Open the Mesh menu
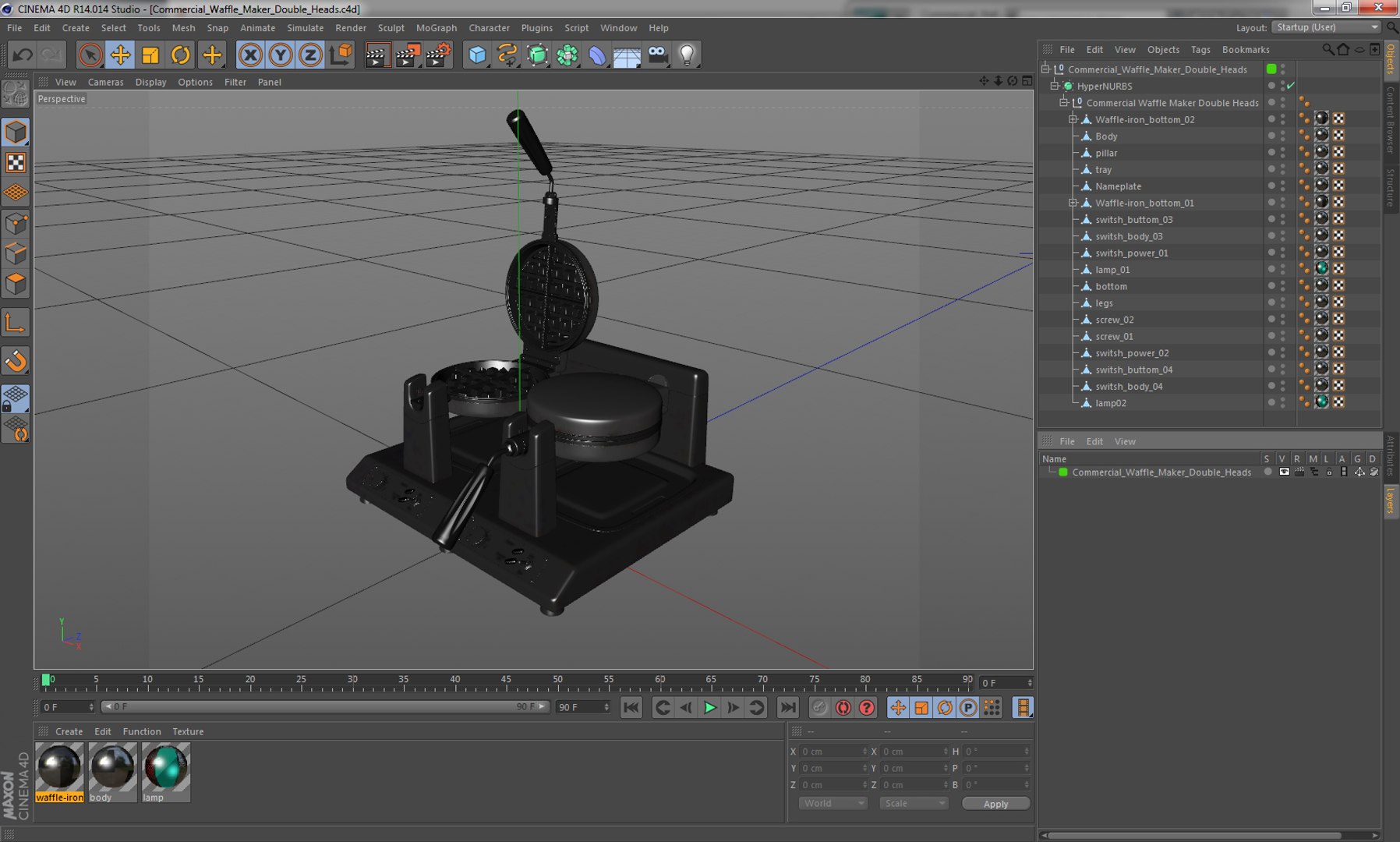The image size is (1400, 842). pos(183,27)
